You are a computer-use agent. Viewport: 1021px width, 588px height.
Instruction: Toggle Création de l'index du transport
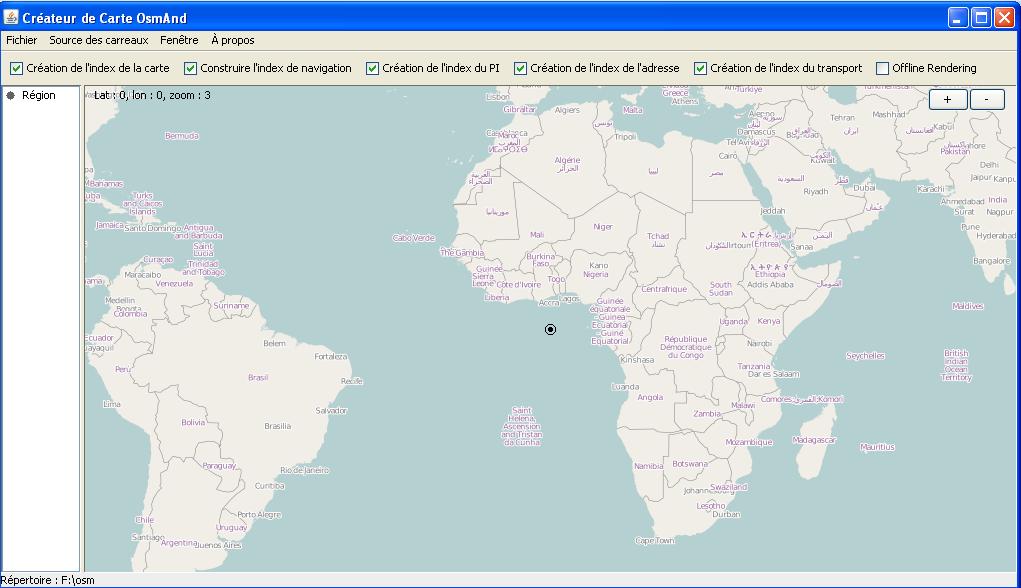click(701, 68)
